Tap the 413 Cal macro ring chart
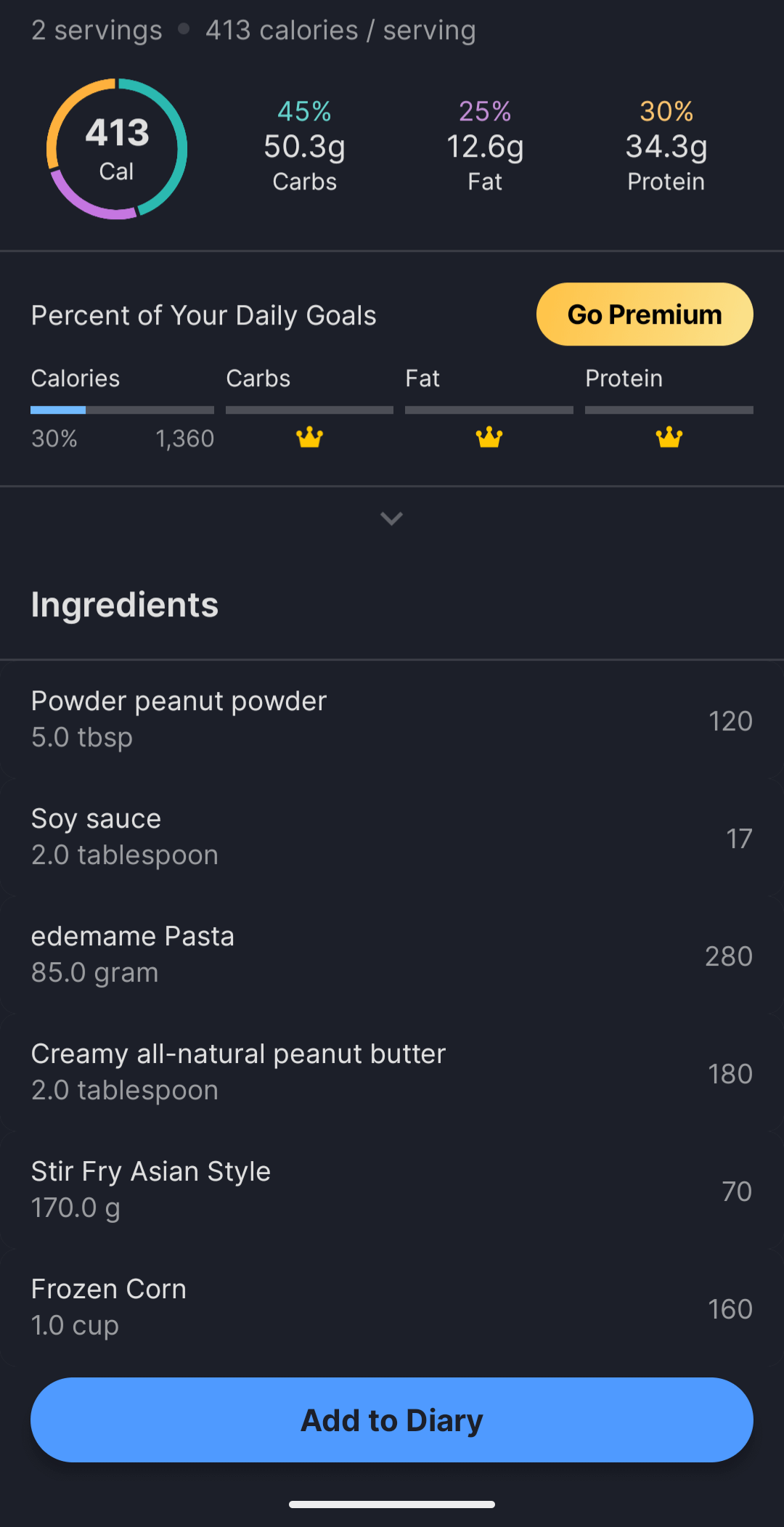The height and width of the screenshot is (1527, 784). click(117, 149)
